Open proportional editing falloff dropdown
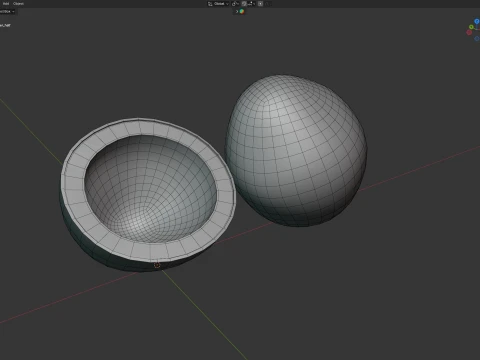 (268, 4)
